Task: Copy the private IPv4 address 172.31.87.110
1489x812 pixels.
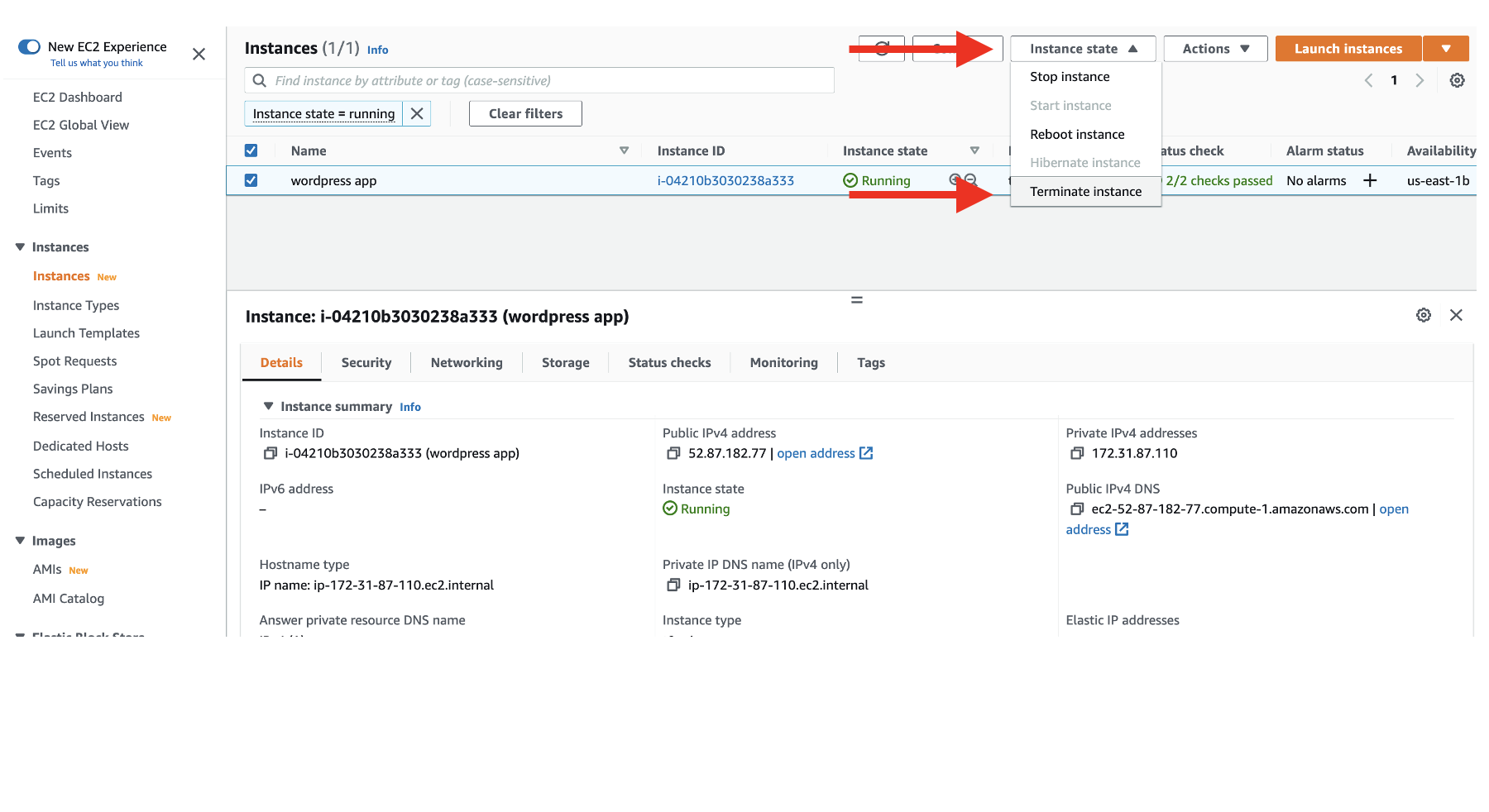Action: (1077, 453)
